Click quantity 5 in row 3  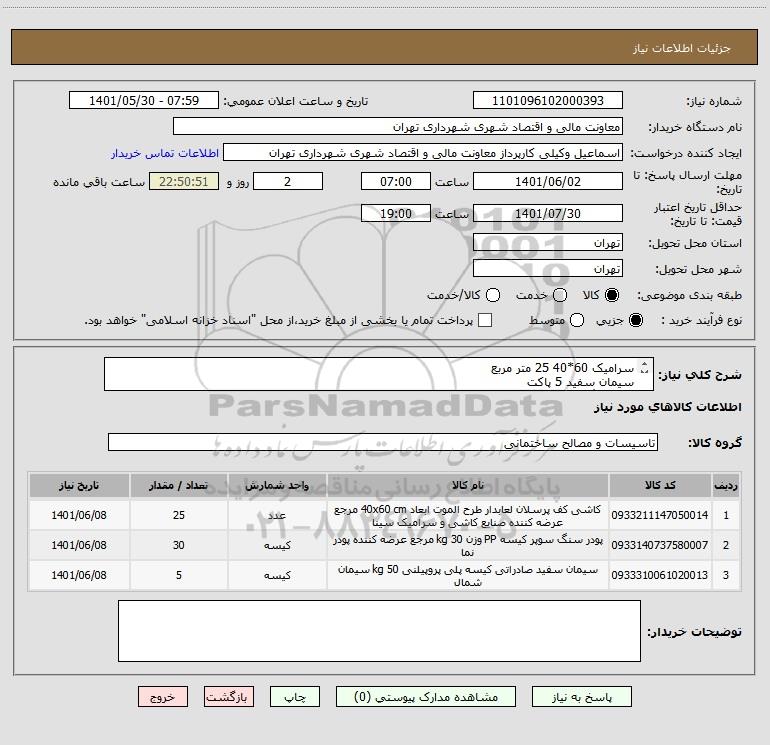click(179, 575)
